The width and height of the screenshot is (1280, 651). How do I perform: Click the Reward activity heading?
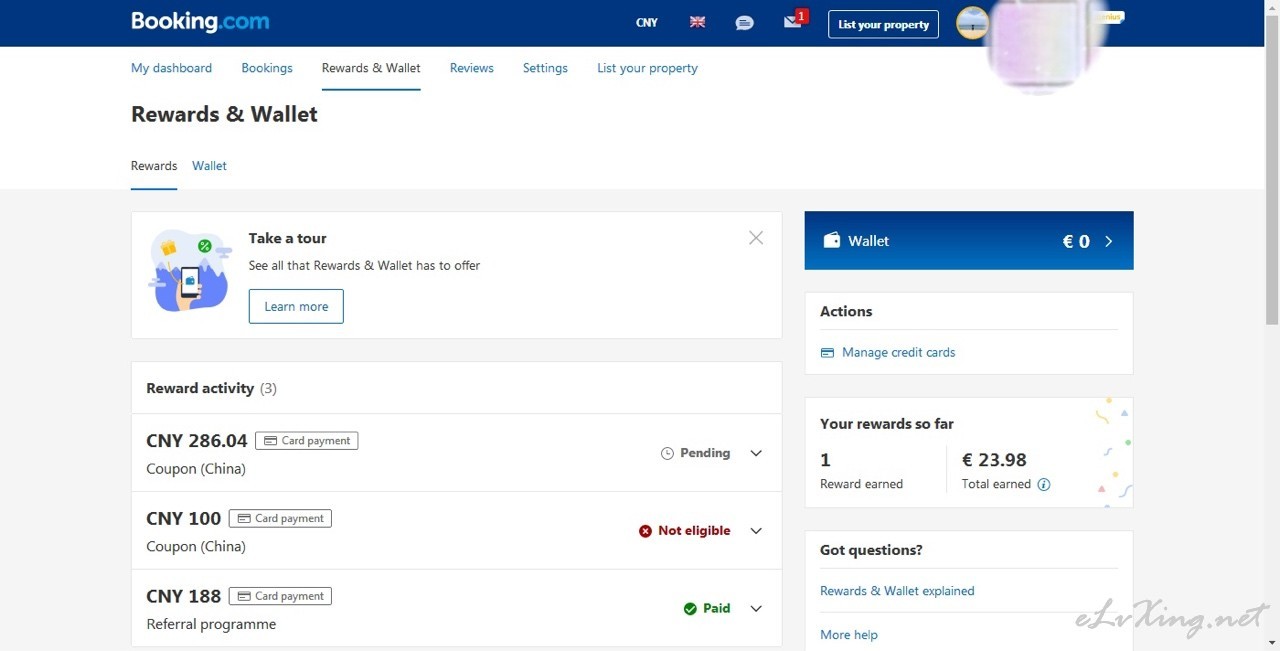pos(200,389)
